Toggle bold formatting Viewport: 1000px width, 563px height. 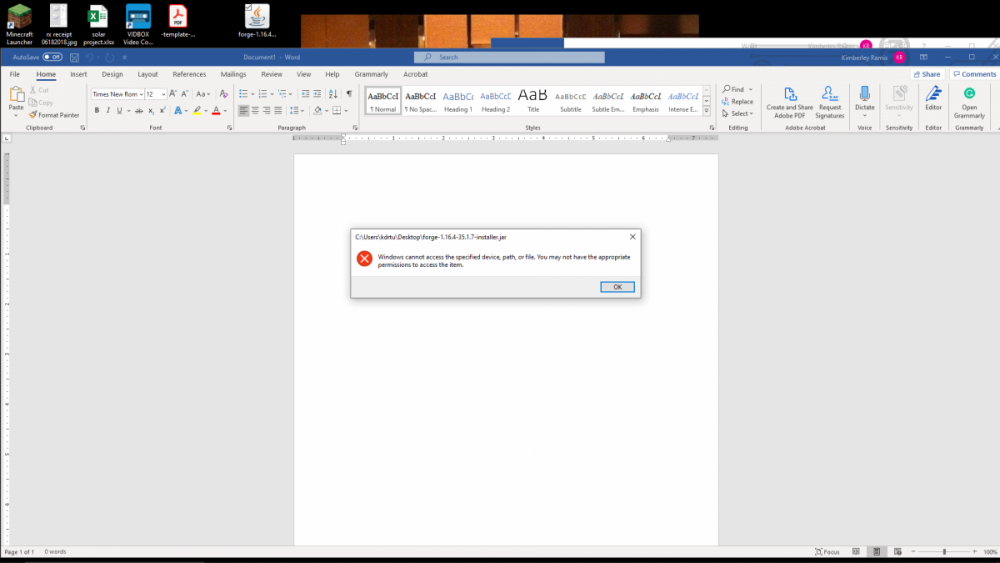95,111
